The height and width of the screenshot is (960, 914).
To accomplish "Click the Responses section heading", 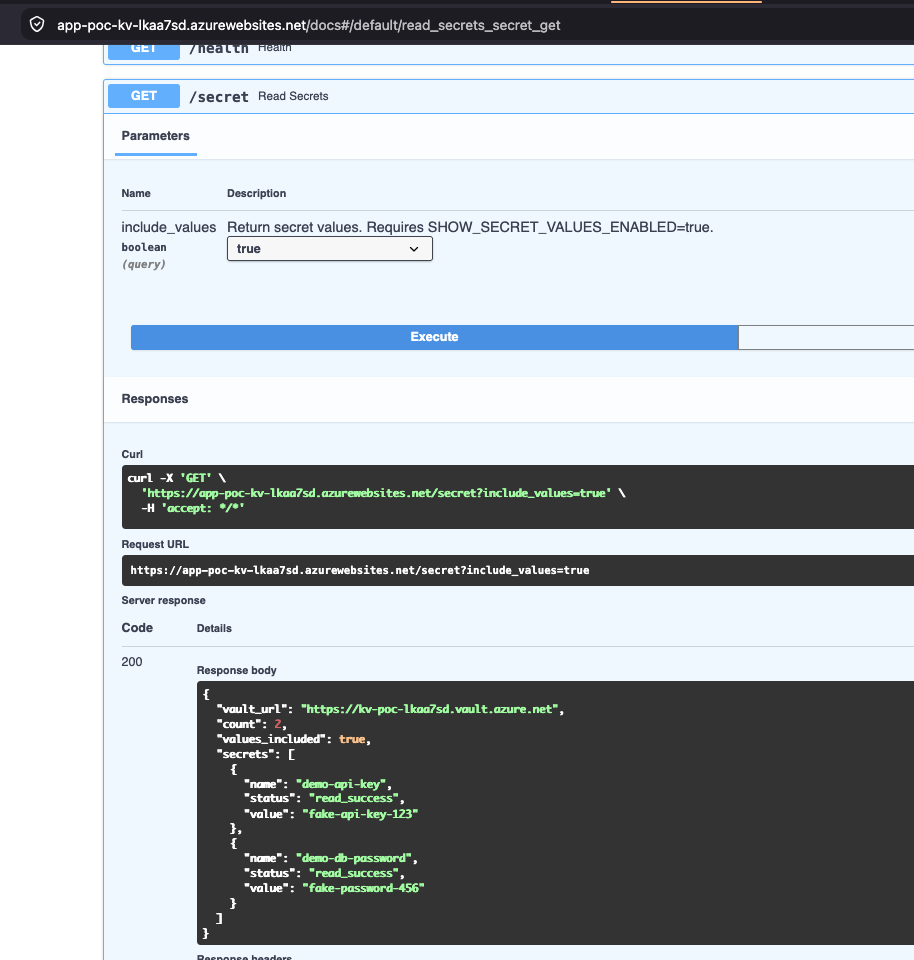I will pos(155,399).
